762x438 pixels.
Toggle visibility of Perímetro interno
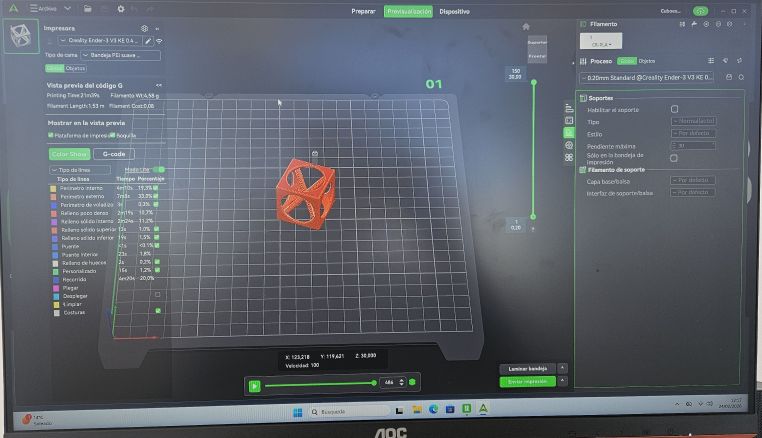click(x=156, y=188)
